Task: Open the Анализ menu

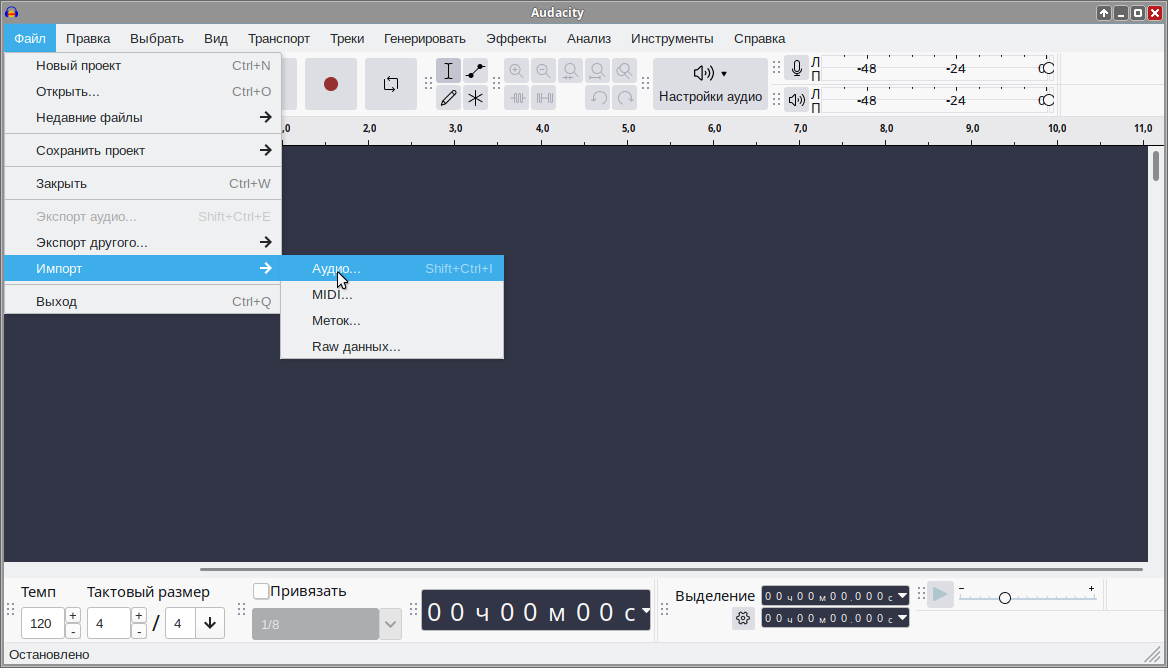Action: (x=588, y=39)
